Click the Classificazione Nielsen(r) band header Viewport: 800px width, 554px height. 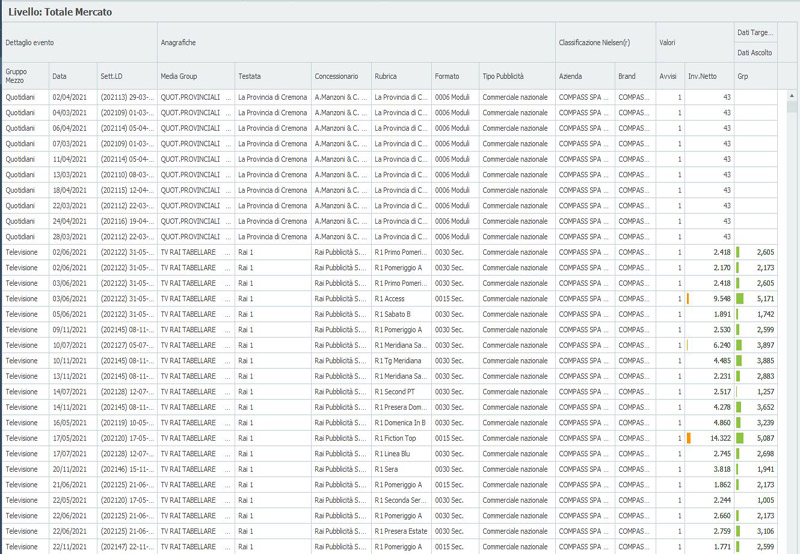[x=597, y=43]
